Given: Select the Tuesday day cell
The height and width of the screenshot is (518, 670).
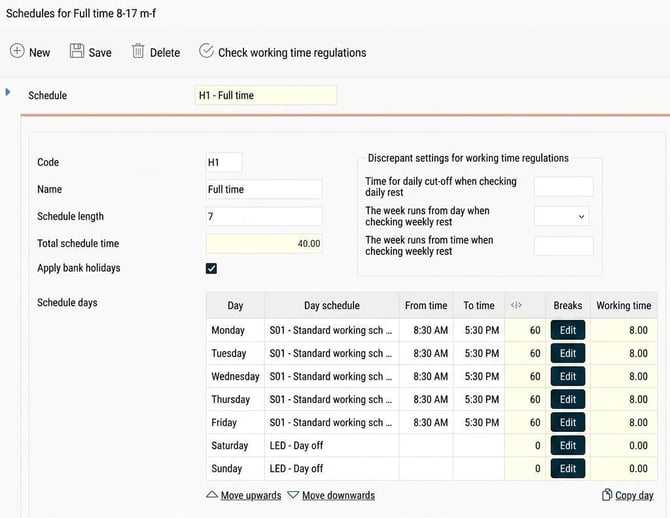Looking at the screenshot, I should coord(235,353).
